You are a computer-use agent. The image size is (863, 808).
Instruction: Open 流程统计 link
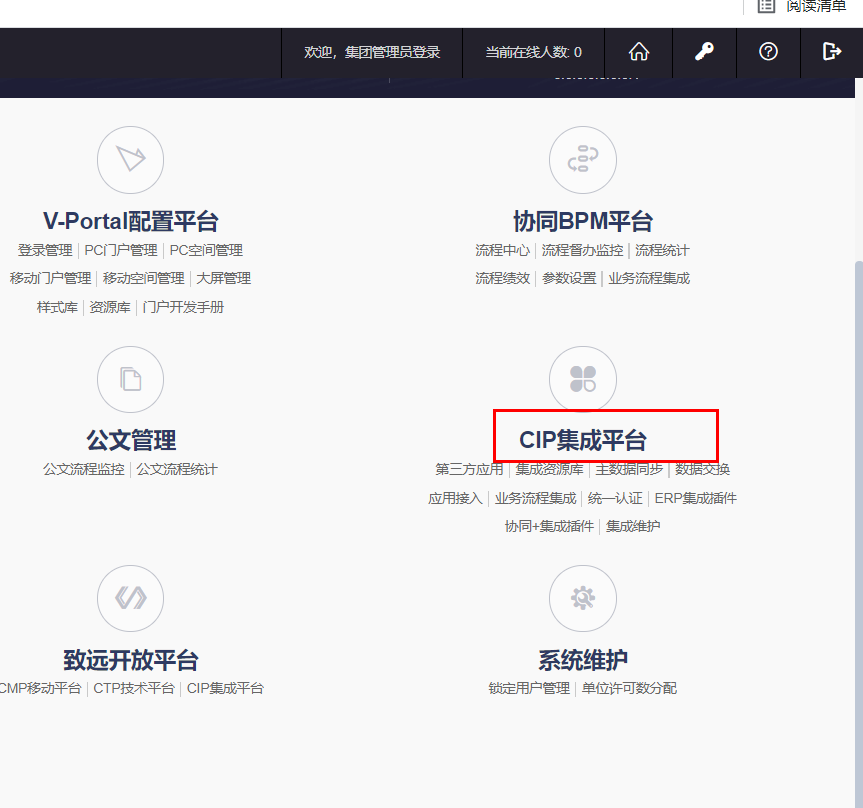(662, 250)
